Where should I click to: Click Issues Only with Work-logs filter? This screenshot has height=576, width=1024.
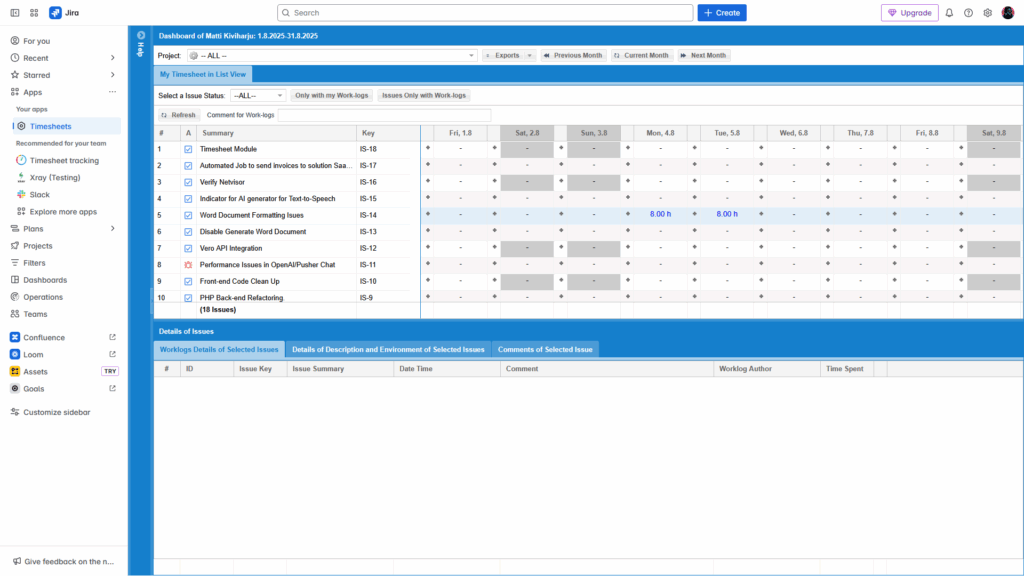tap(424, 95)
